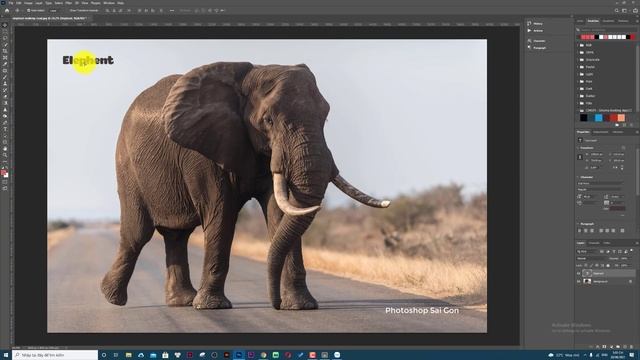The image size is (640, 360).
Task: Toggle lock transparent pixels in Layers
Action: tap(586, 265)
